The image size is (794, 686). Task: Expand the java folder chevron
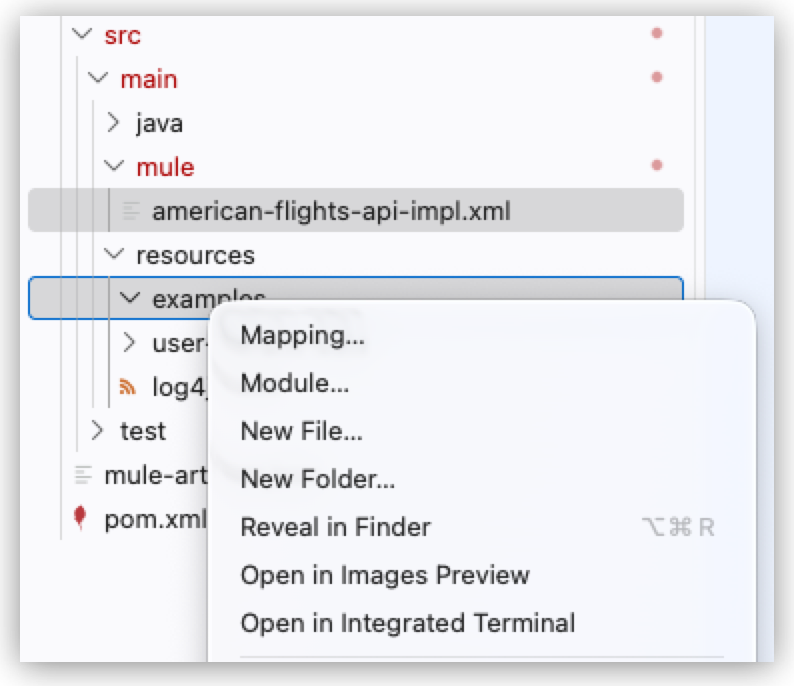click(113, 123)
